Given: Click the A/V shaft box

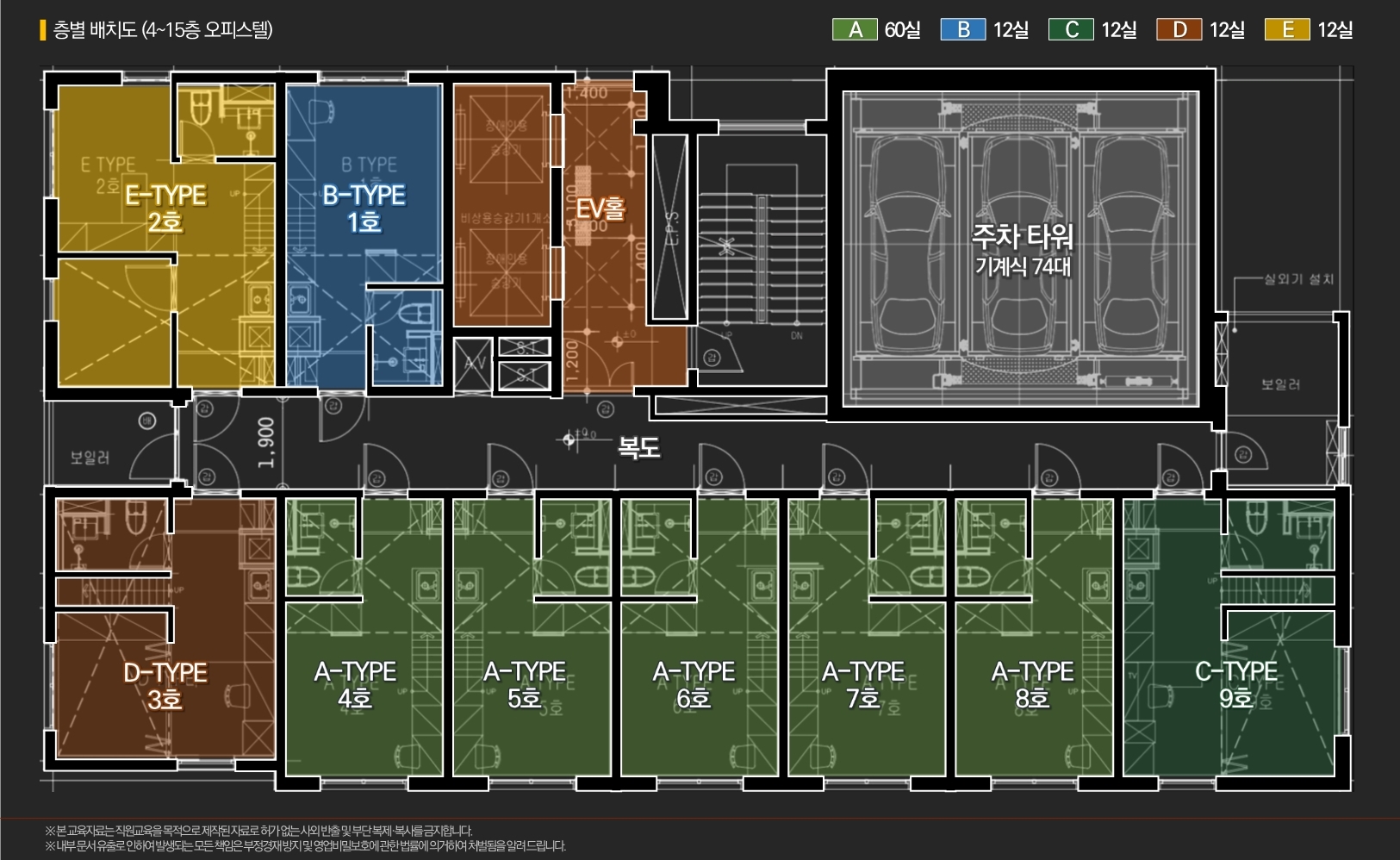Looking at the screenshot, I should tap(473, 365).
